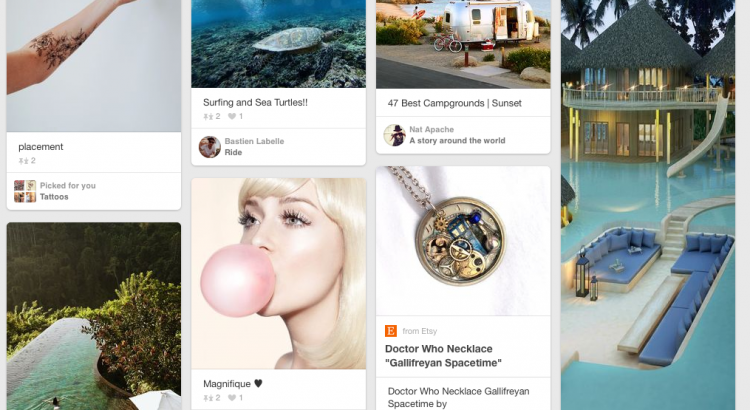The width and height of the screenshot is (750, 410).
Task: Click repin count icon under placement pin
Action: [23, 161]
